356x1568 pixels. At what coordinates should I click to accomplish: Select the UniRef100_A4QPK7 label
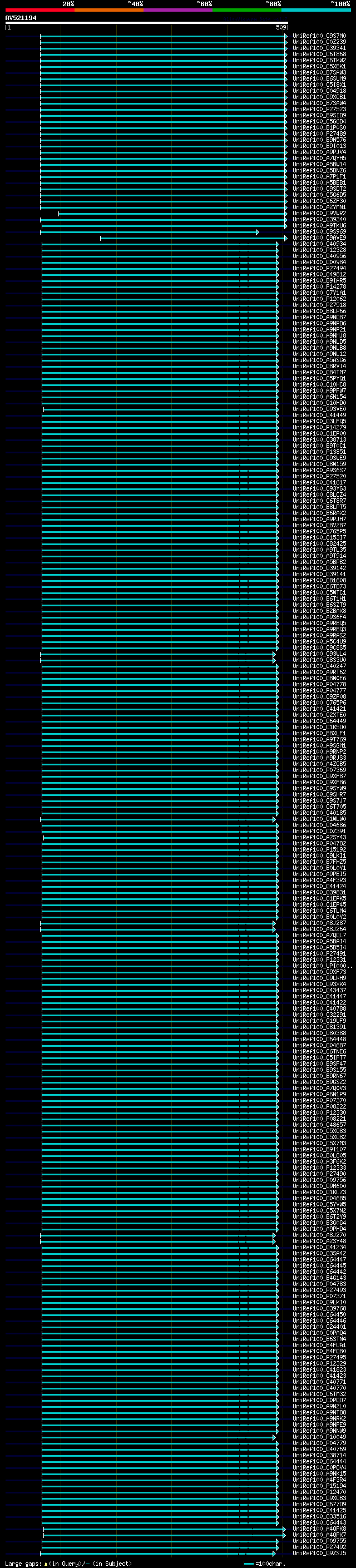319,1535
